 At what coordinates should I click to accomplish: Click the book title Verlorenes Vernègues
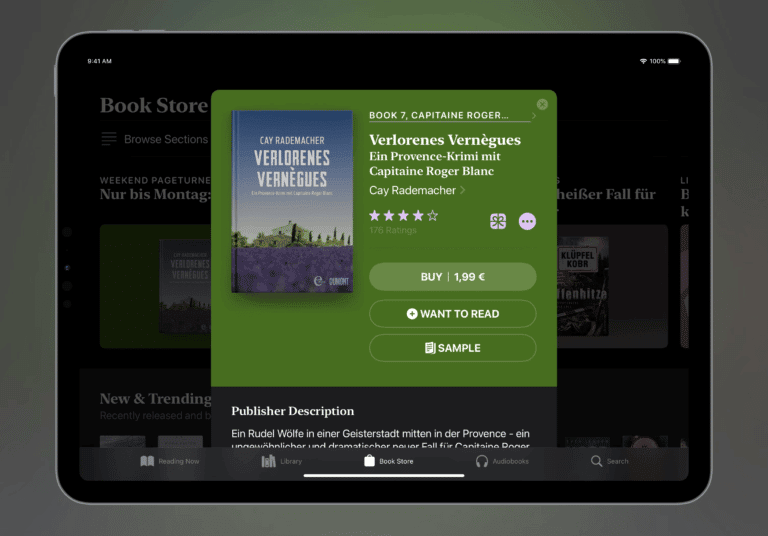point(445,140)
